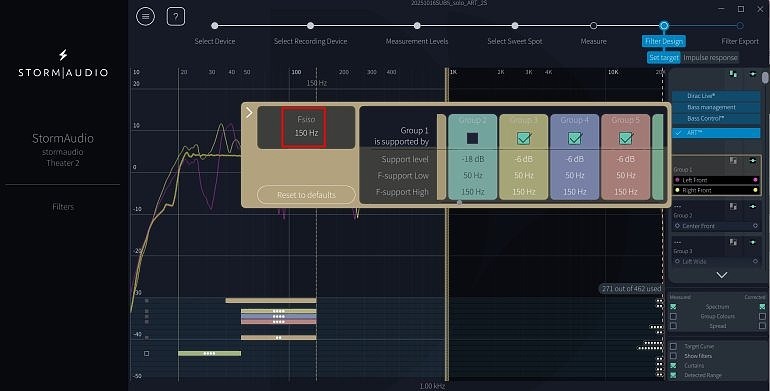
Task: Select Bass Control in the mode list
Action: pyautogui.click(x=716, y=118)
